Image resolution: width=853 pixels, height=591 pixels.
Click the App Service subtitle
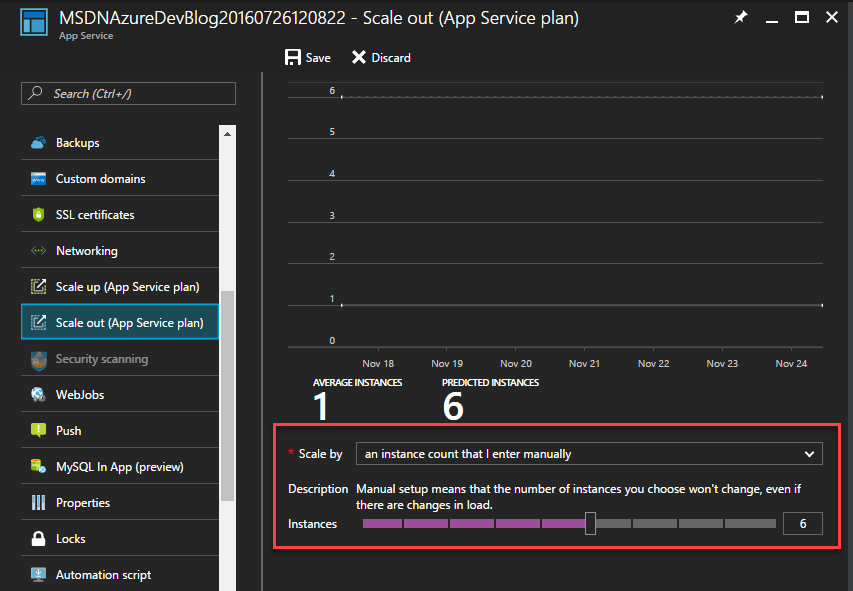coord(86,36)
